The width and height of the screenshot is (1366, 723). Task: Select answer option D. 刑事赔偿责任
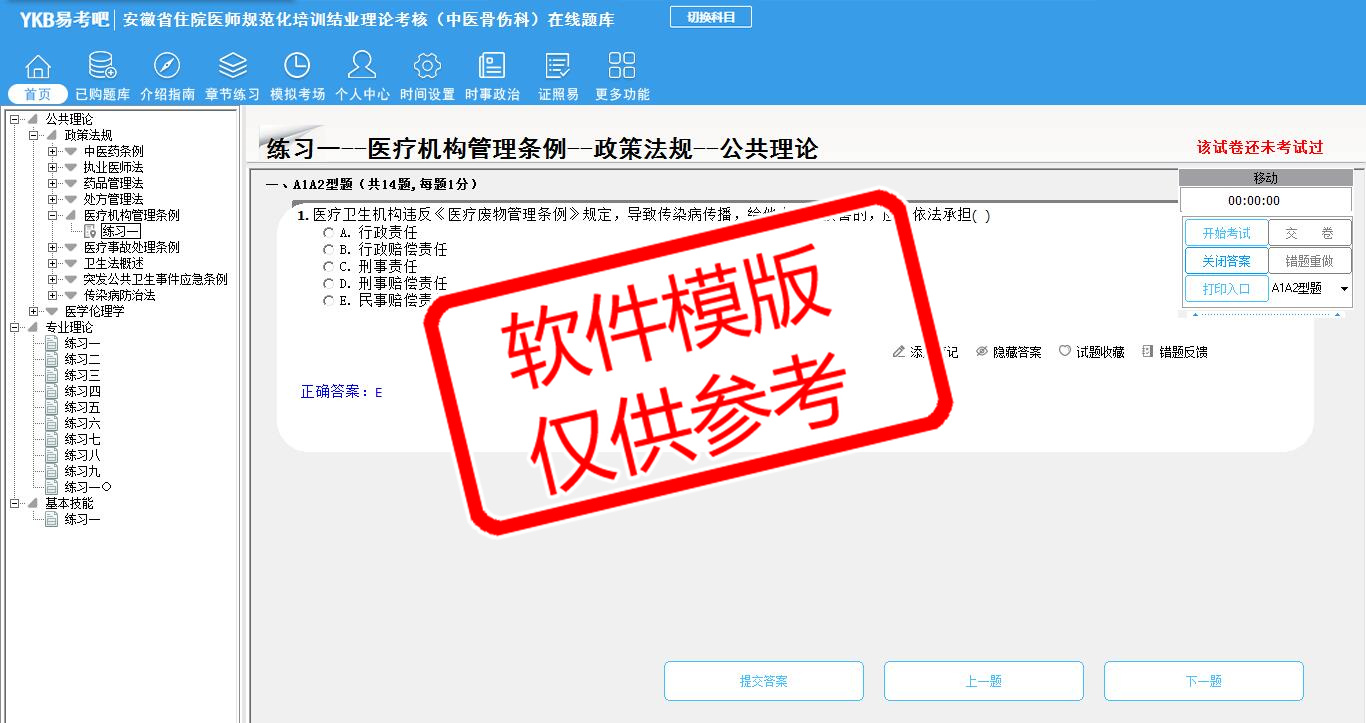[x=328, y=283]
